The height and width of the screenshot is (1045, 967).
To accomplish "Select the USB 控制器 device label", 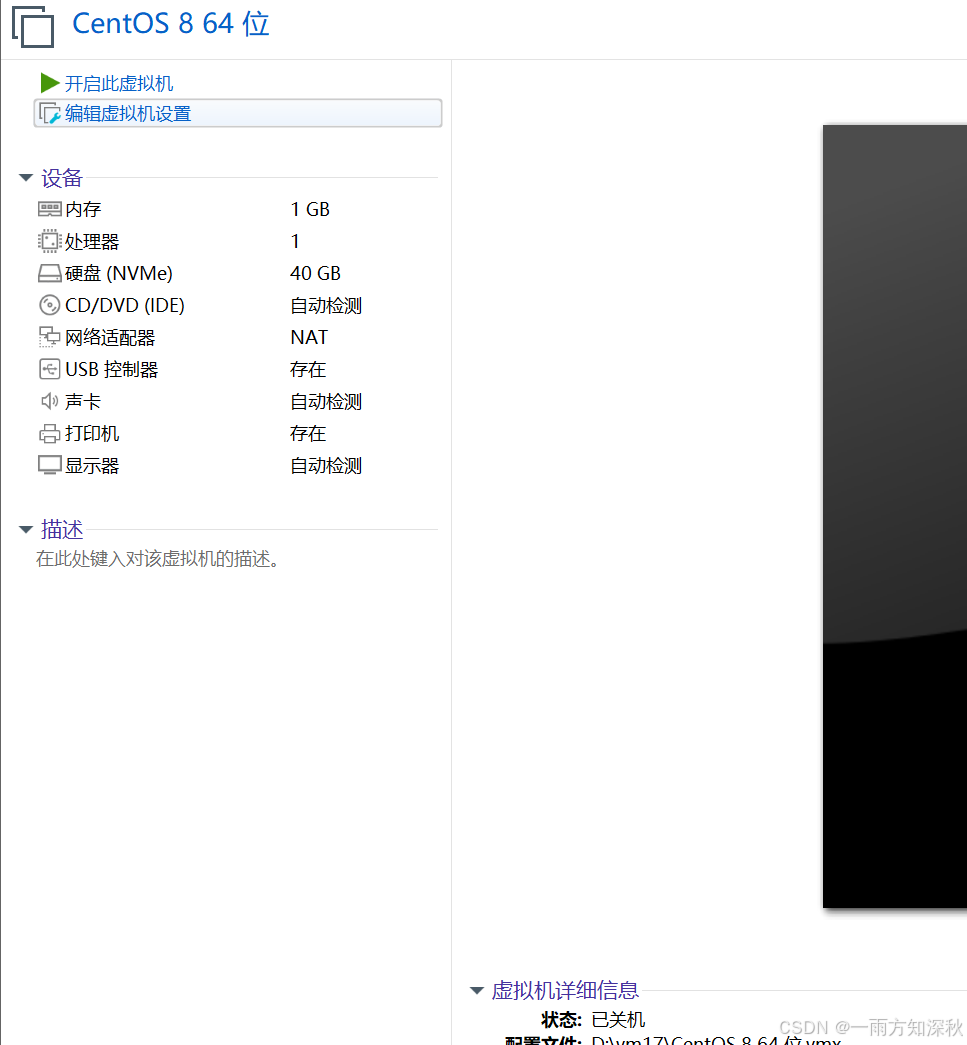I will pyautogui.click(x=112, y=369).
